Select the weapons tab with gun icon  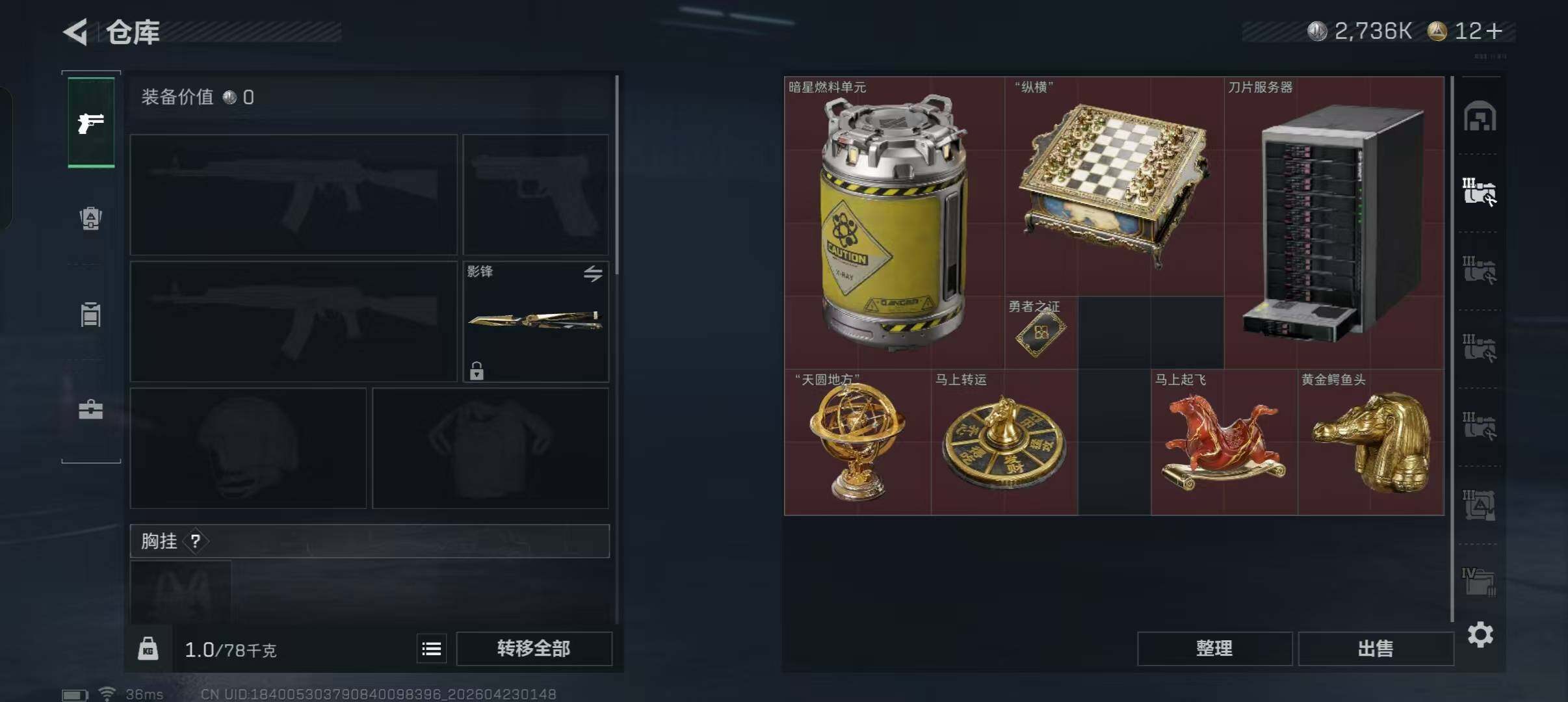pos(91,122)
